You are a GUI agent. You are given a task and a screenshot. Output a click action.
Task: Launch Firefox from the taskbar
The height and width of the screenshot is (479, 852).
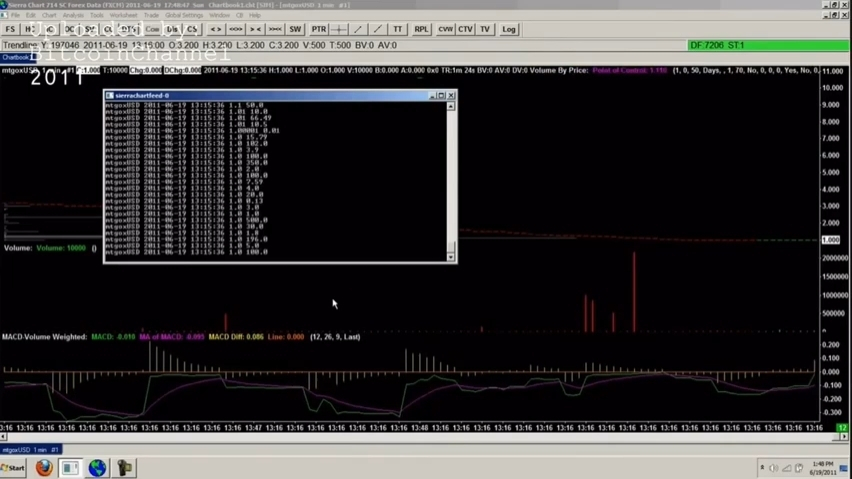pos(44,468)
